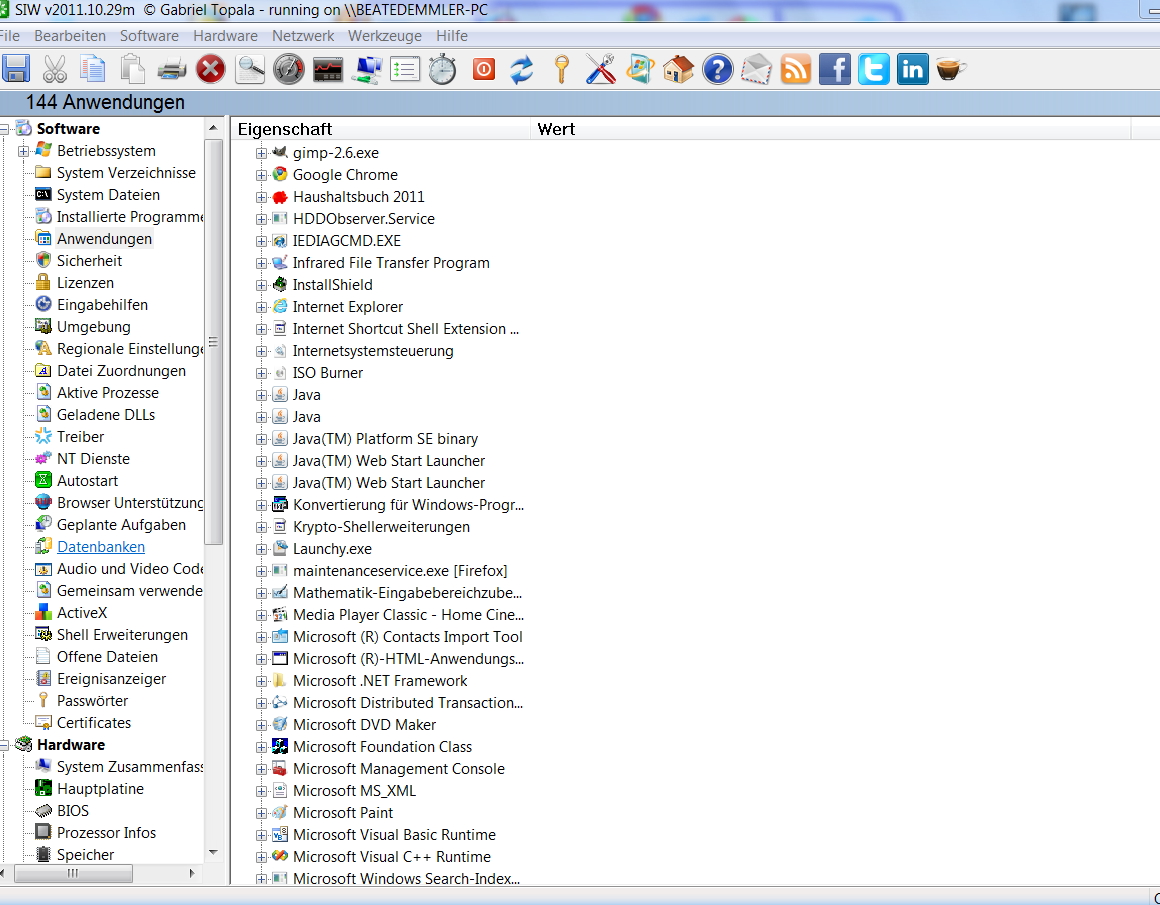The image size is (1160, 905).
Task: Select BIOS under Hardware
Action: click(72, 811)
